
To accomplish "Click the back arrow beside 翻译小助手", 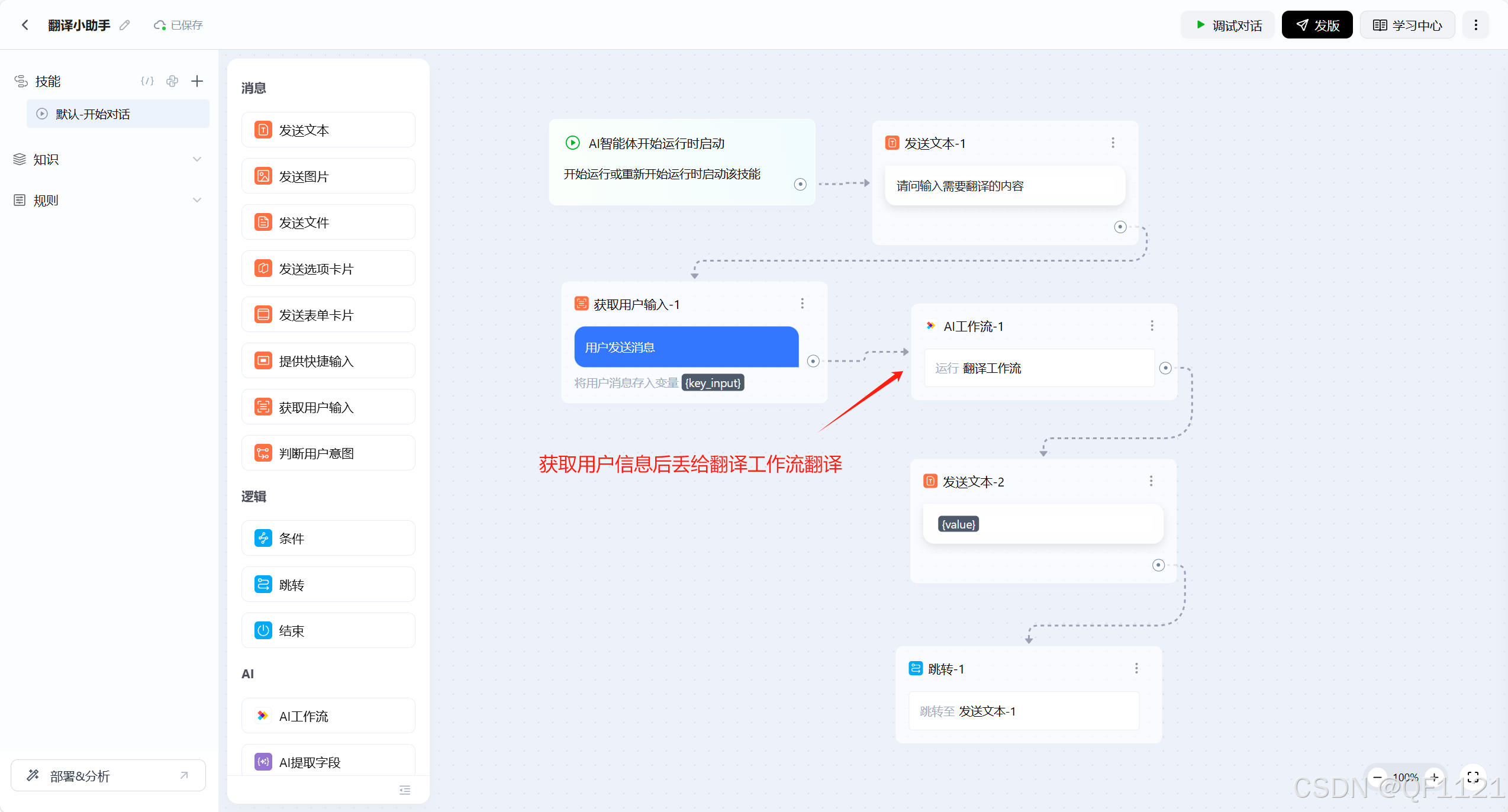I will (25, 25).
